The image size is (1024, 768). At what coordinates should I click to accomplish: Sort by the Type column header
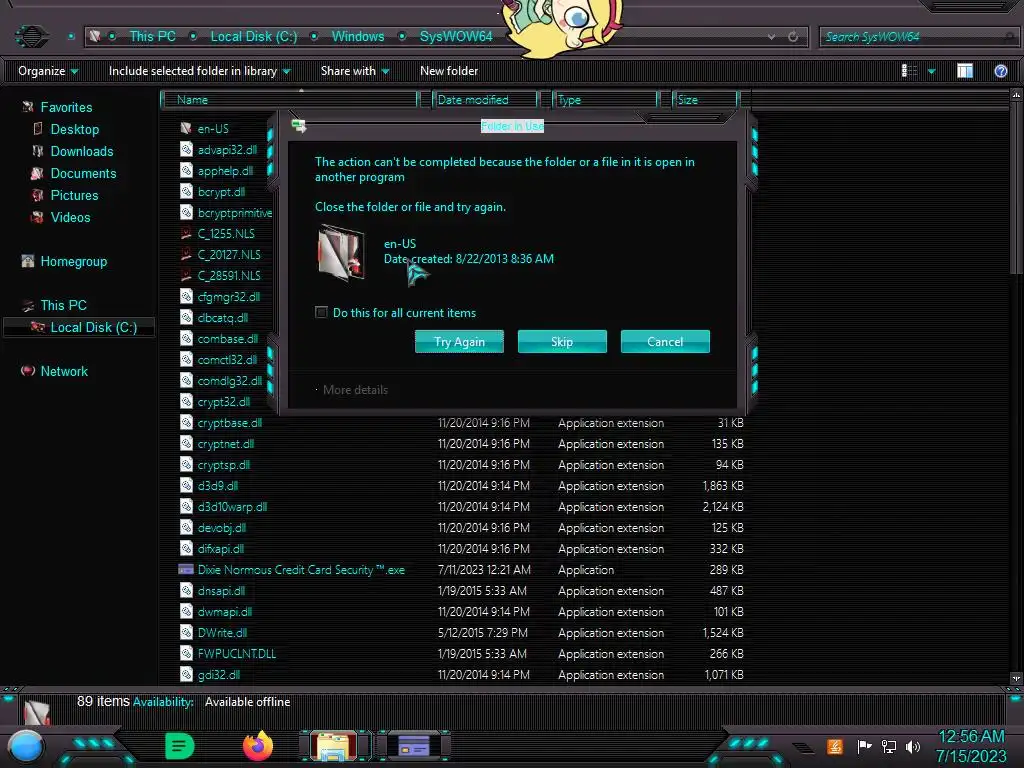(605, 100)
